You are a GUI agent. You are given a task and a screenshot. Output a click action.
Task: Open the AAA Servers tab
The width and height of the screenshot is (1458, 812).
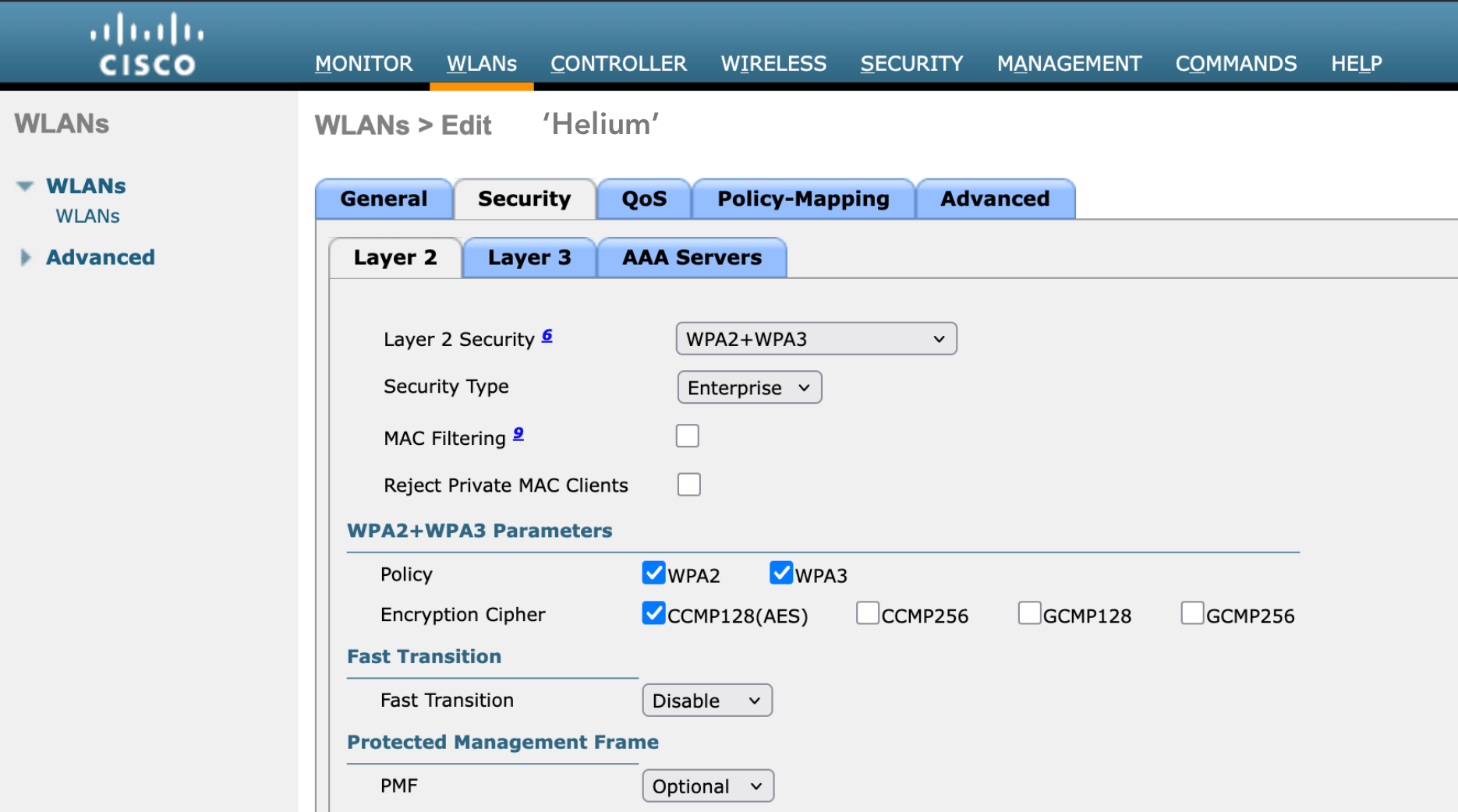pos(692,258)
